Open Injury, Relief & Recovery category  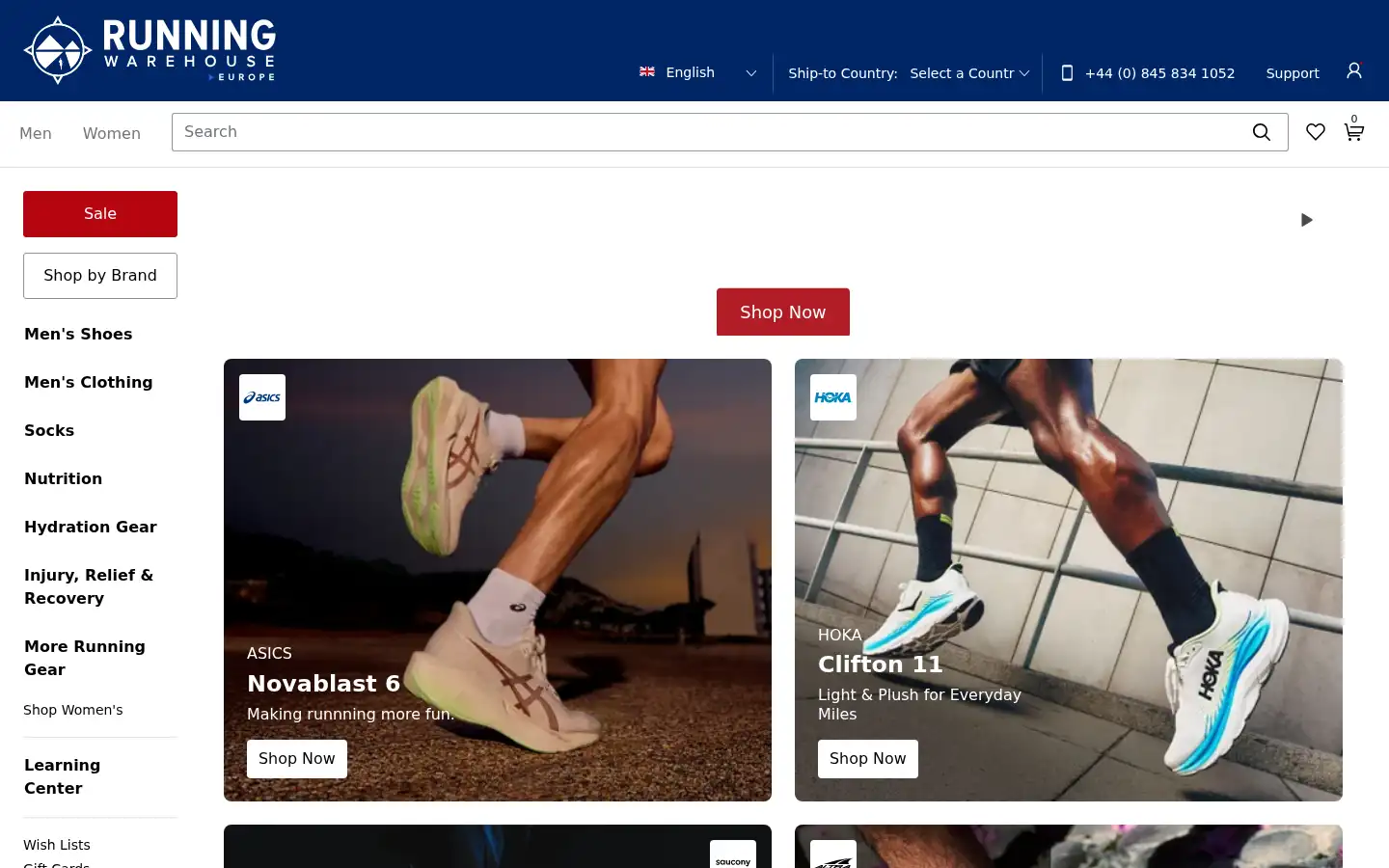coord(89,586)
